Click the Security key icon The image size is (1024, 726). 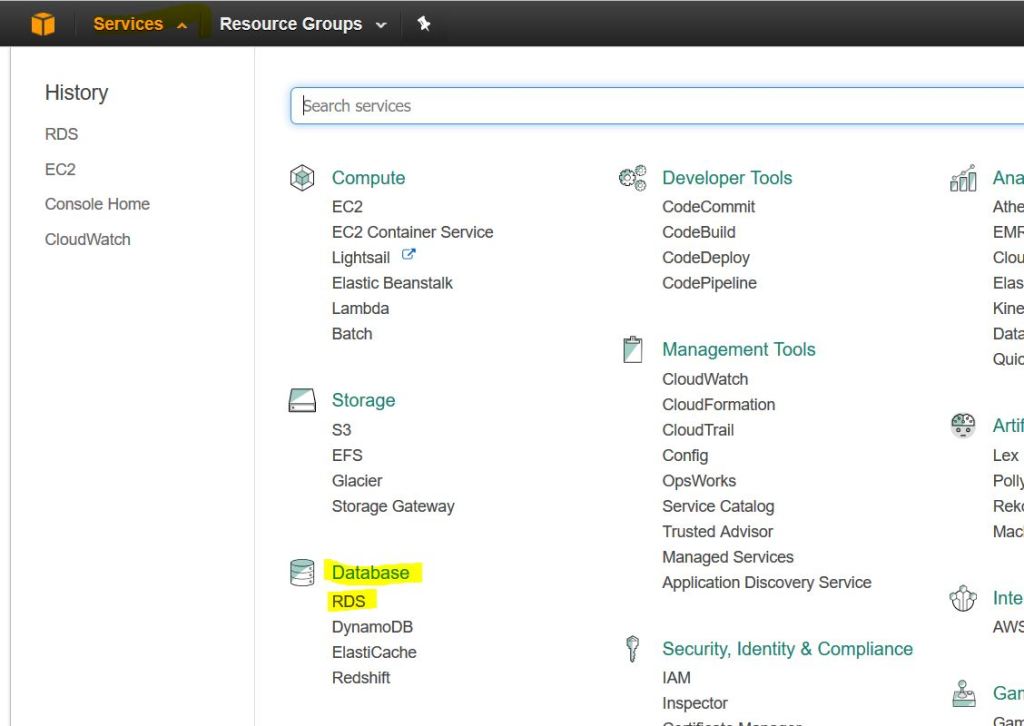click(632, 649)
